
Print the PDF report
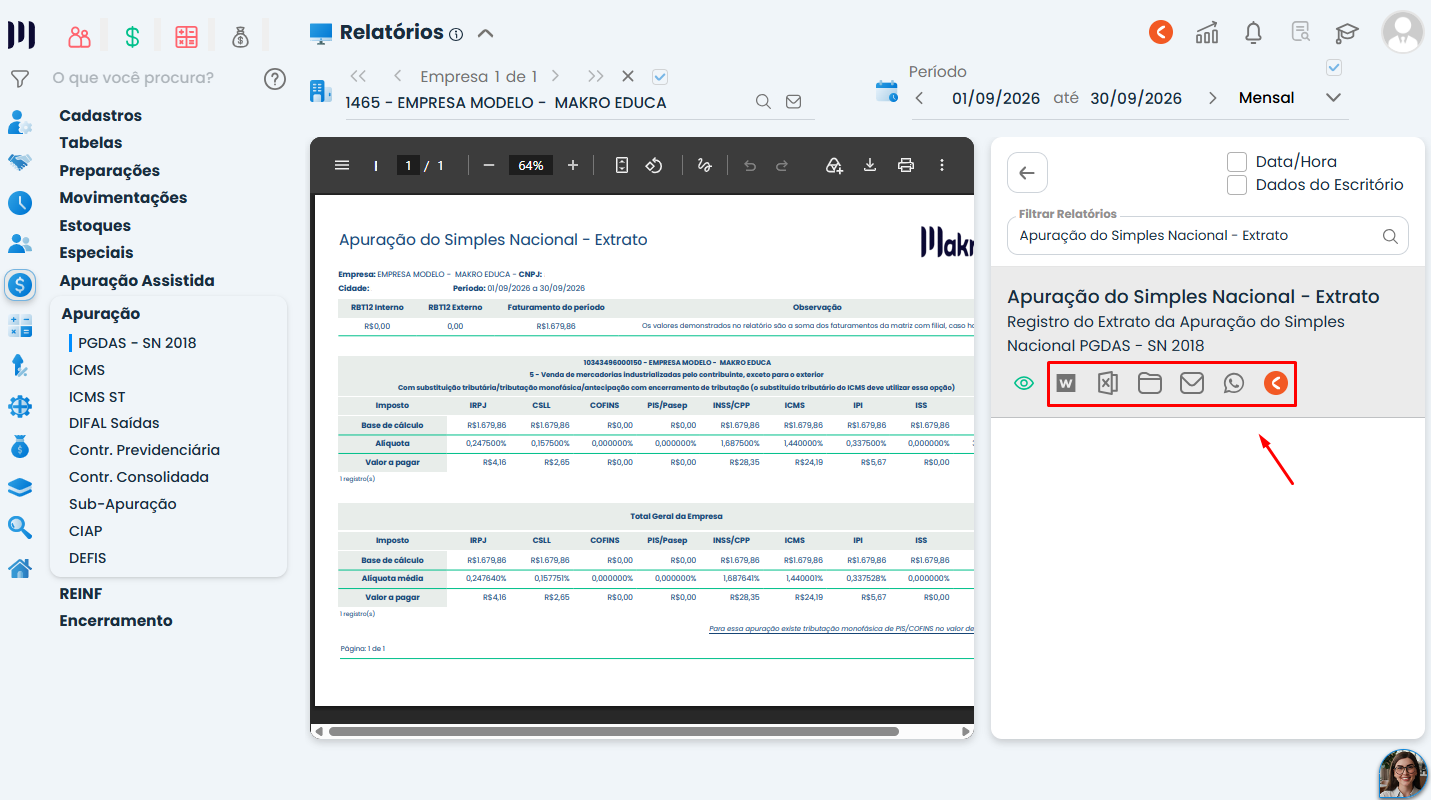906,165
